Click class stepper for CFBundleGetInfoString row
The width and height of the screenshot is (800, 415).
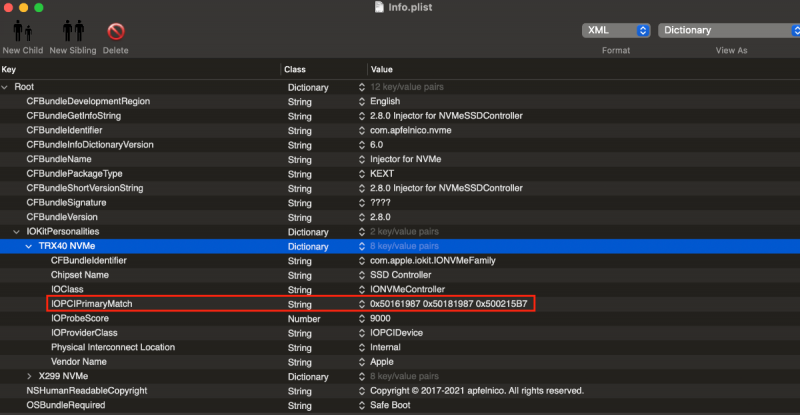pyautogui.click(x=362, y=116)
